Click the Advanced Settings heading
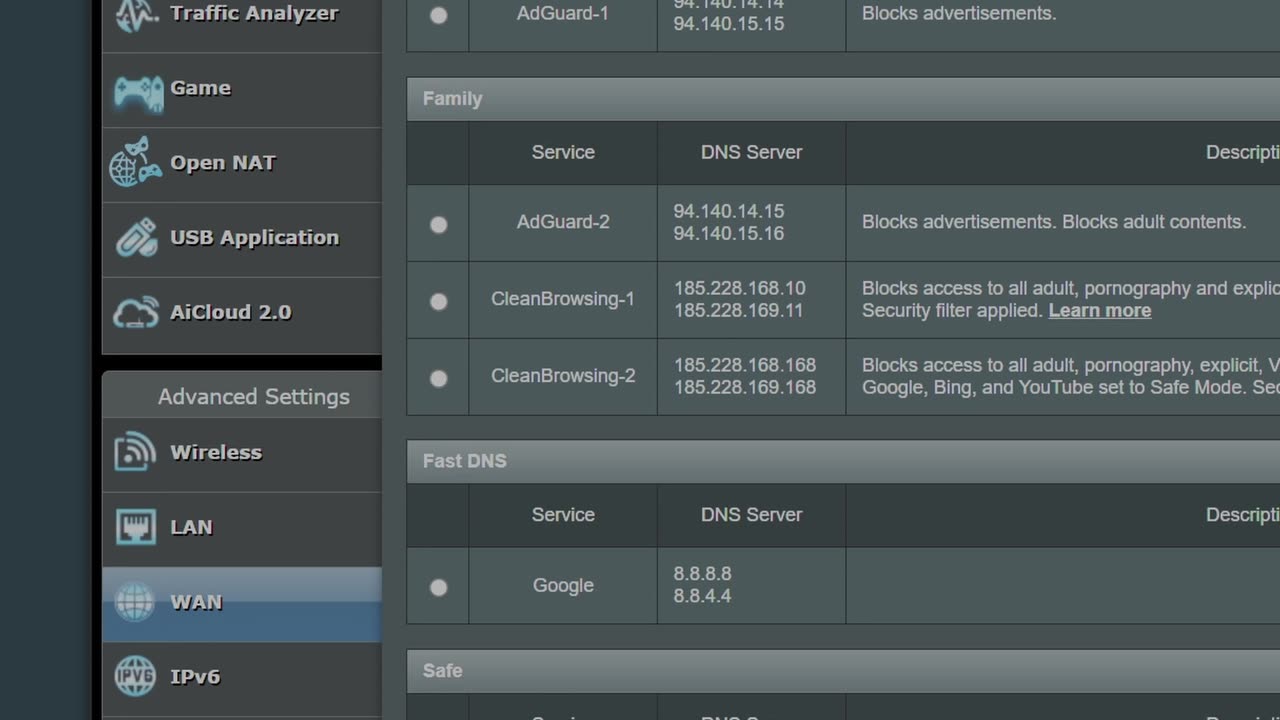The width and height of the screenshot is (1280, 720). pos(254,397)
